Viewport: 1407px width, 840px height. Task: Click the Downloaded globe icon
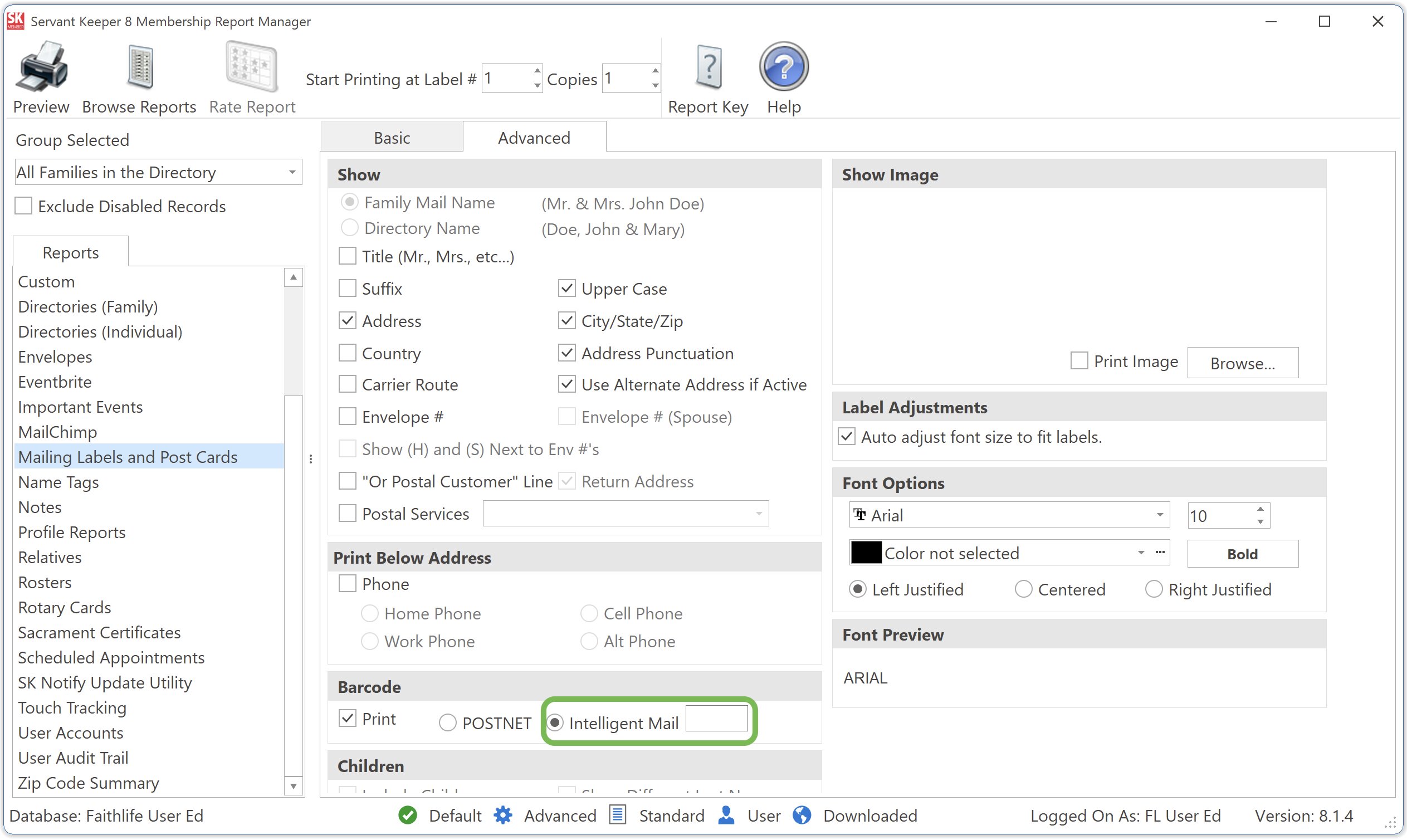point(802,815)
